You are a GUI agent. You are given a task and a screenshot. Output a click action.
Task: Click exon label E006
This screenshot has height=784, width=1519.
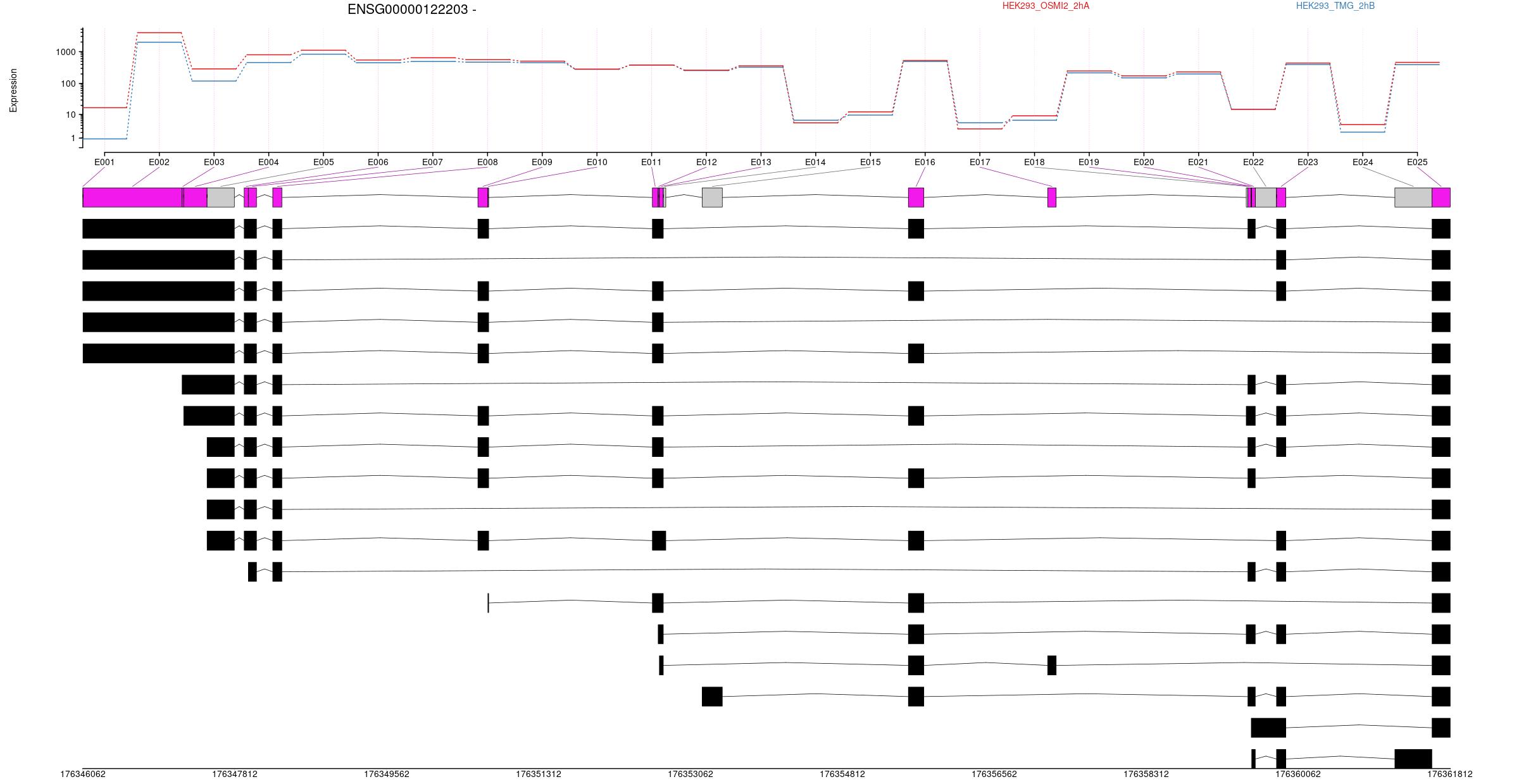click(x=378, y=162)
